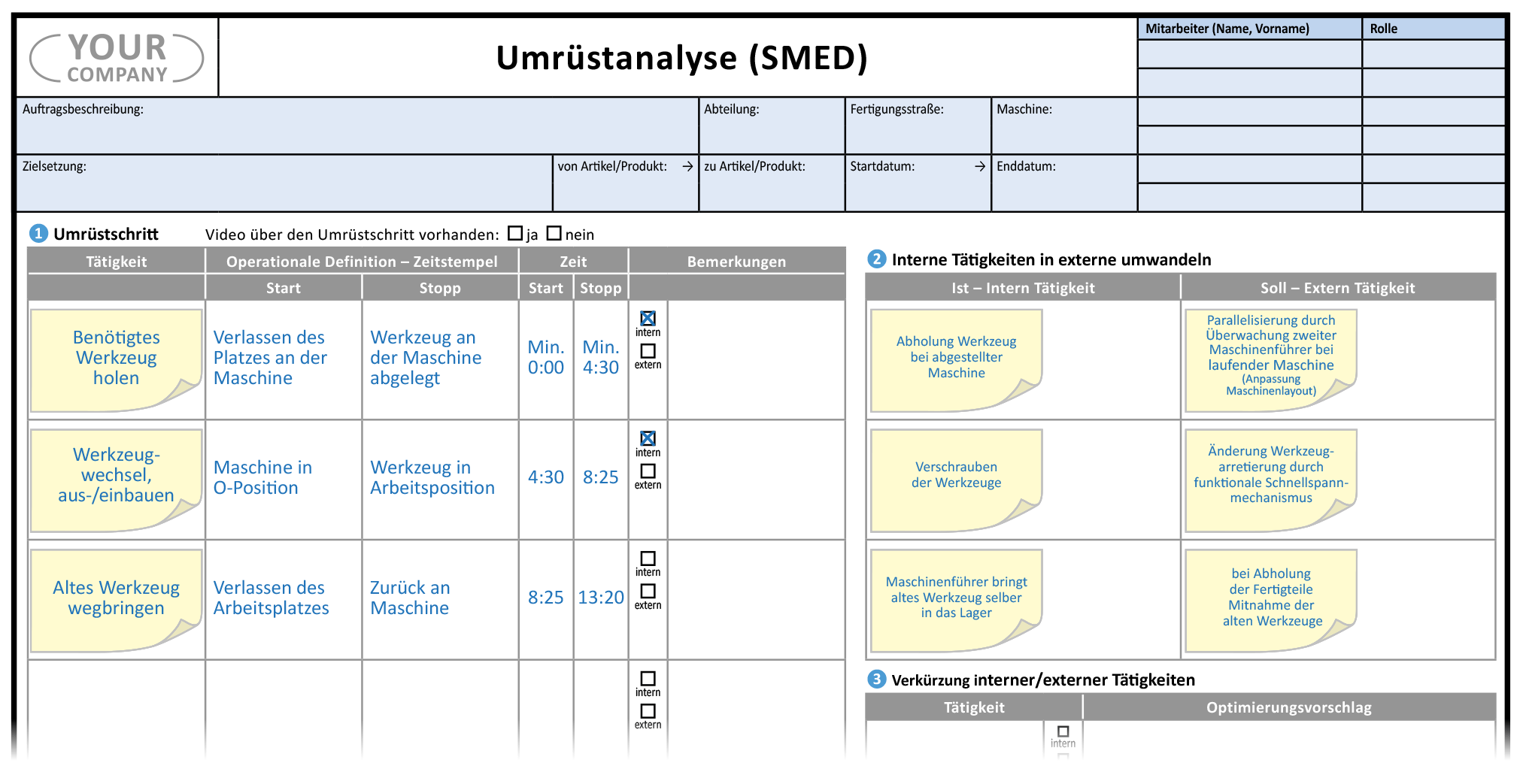This screenshot has height=784, width=1523.
Task: Click the 'Bemerkungen' column header
Action: pos(737,262)
